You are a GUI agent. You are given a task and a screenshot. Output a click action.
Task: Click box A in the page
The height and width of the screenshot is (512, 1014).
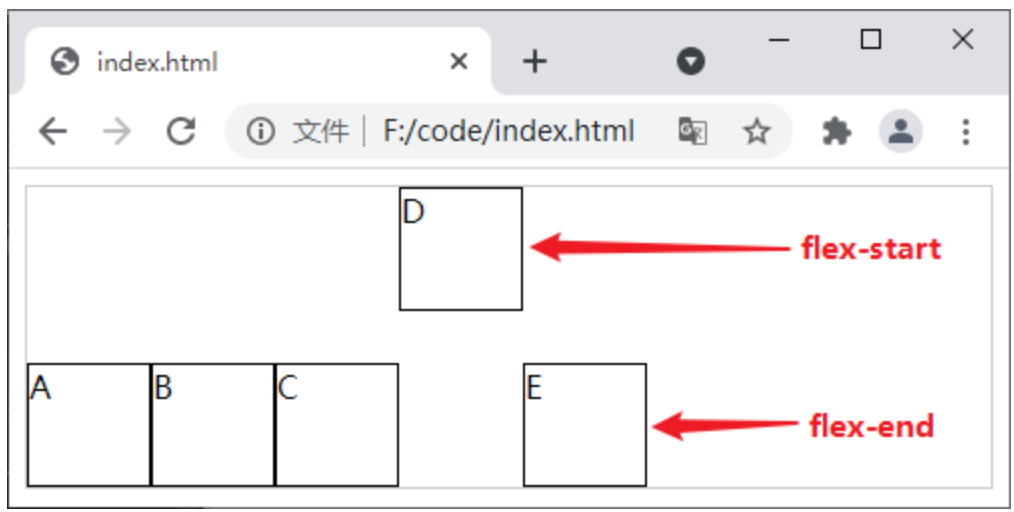[89, 425]
